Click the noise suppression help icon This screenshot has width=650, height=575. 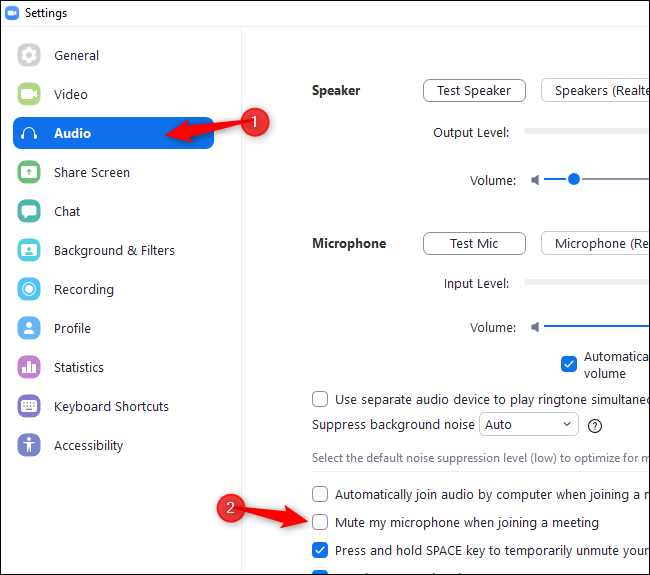[595, 425]
